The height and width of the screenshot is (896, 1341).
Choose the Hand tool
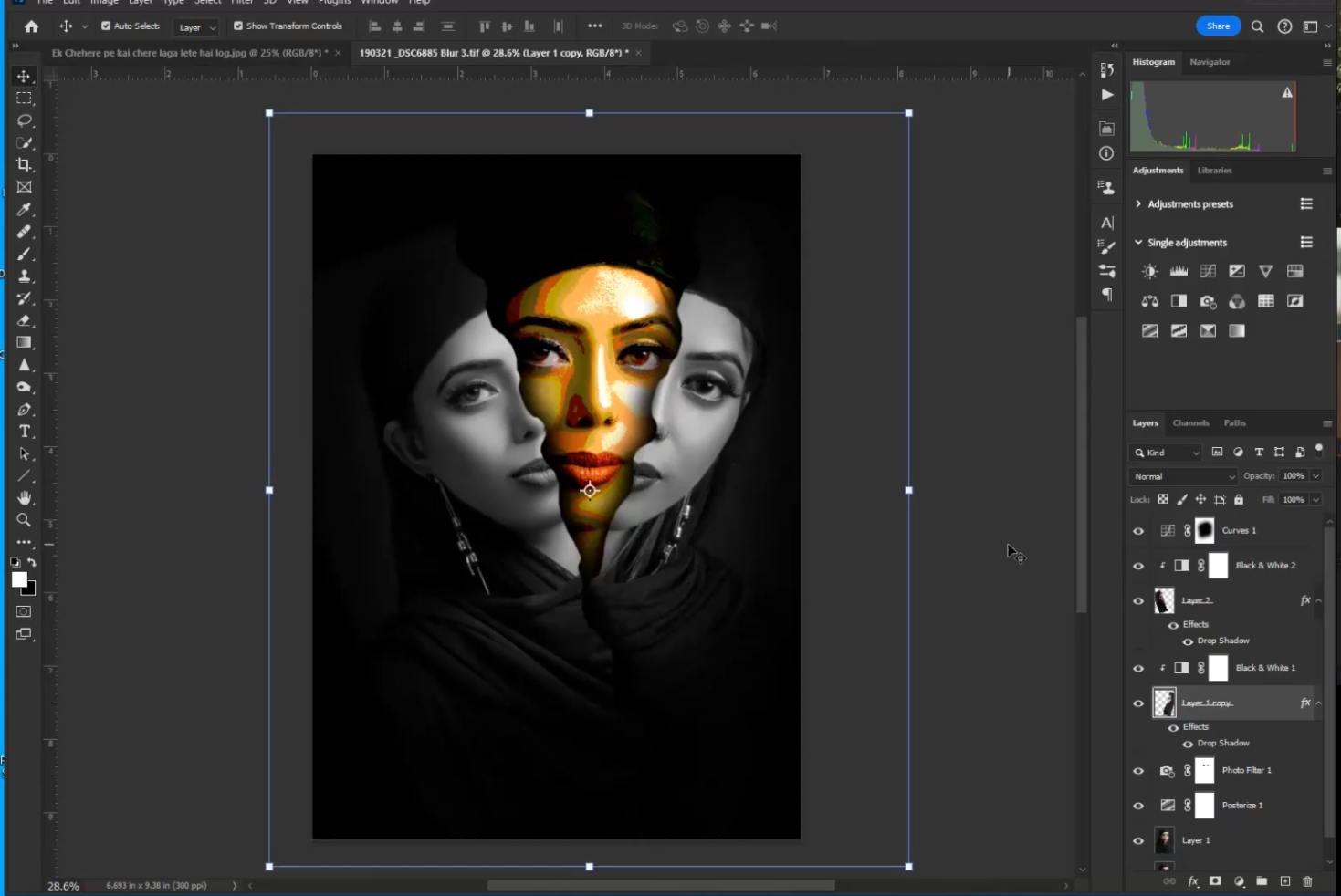click(x=25, y=498)
